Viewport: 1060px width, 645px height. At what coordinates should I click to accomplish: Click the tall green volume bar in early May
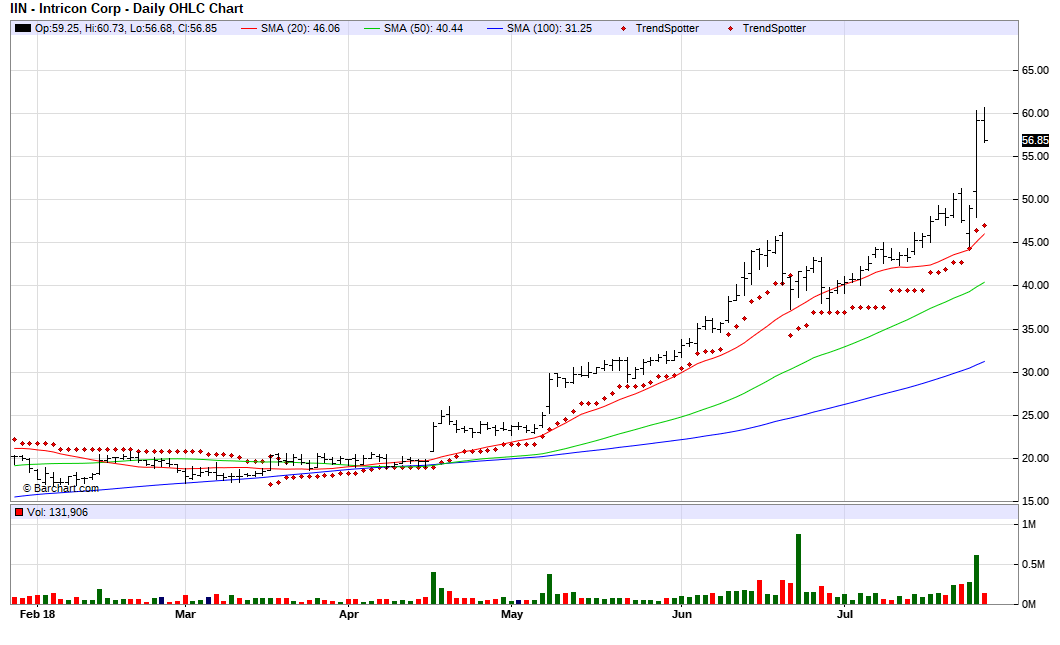click(x=550, y=589)
